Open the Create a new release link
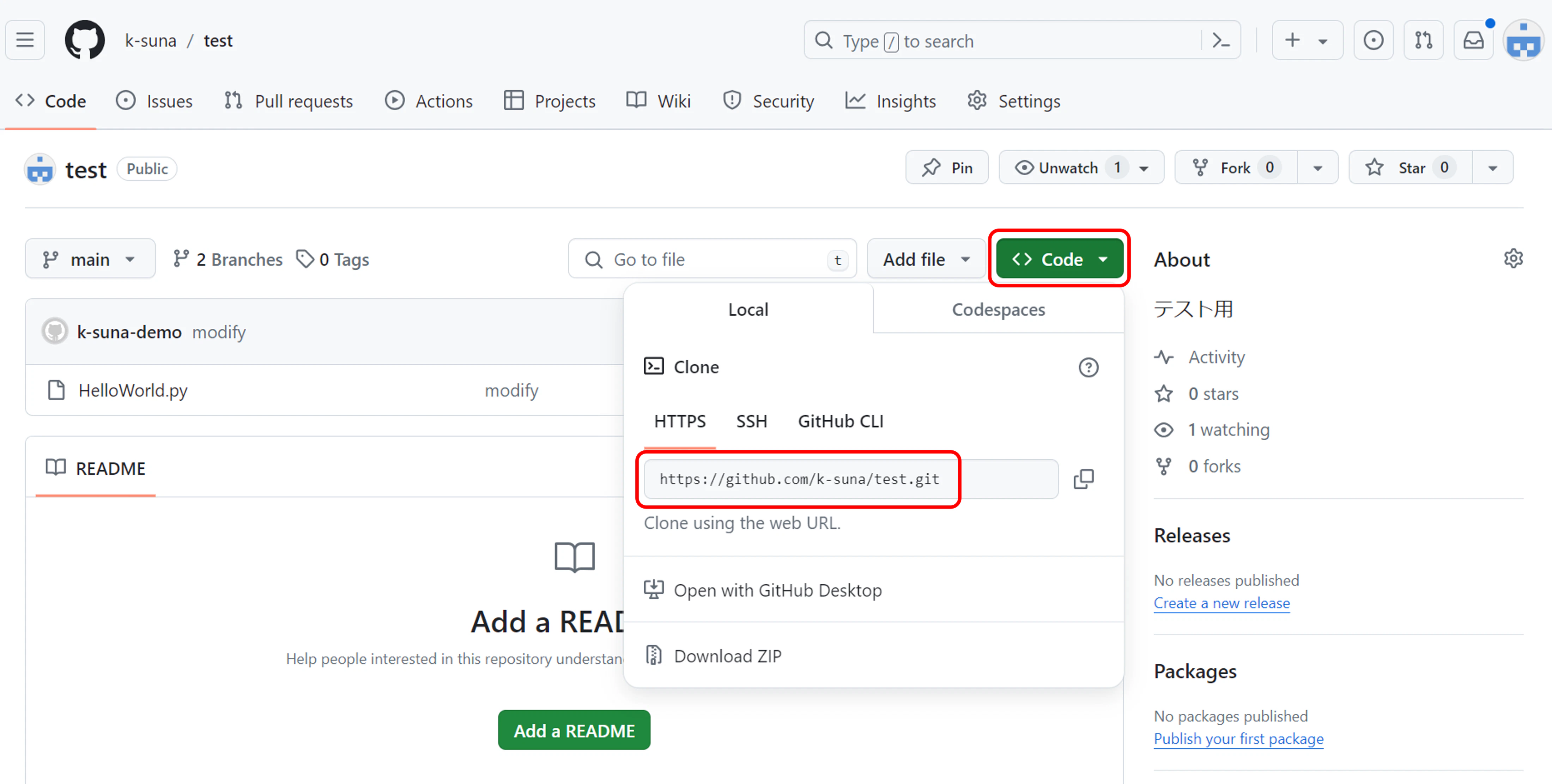Viewport: 1552px width, 784px height. (x=1221, y=603)
